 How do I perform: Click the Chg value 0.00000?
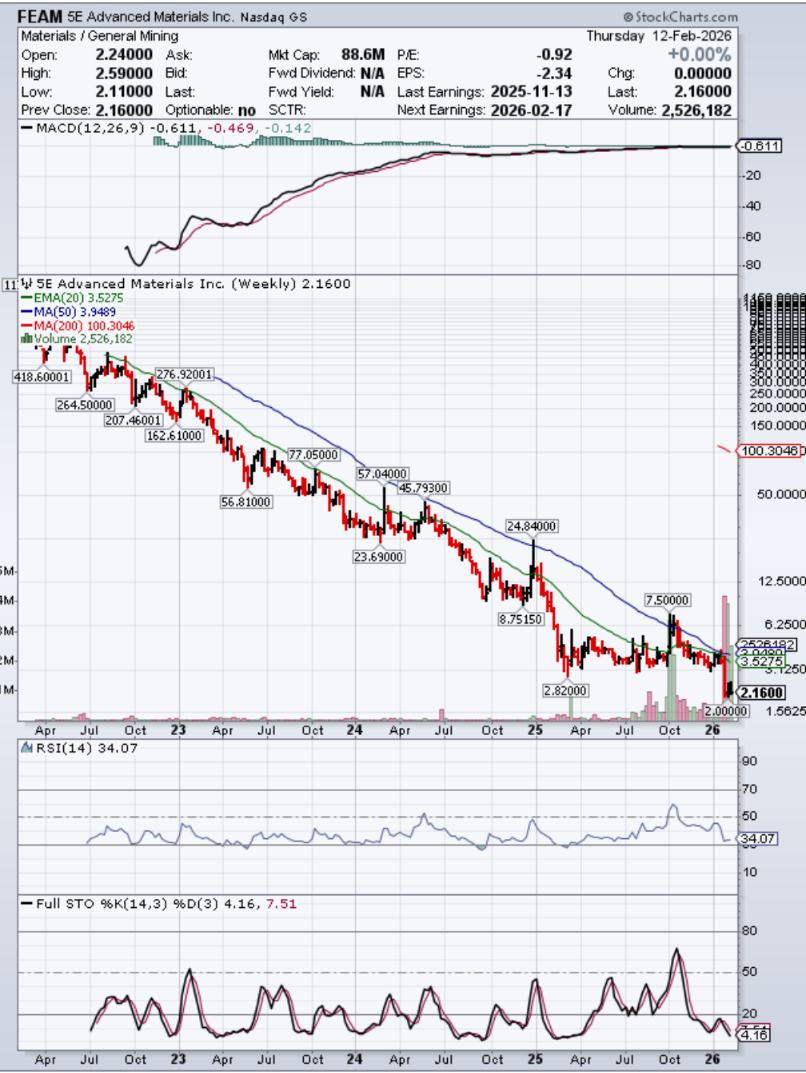(702, 73)
